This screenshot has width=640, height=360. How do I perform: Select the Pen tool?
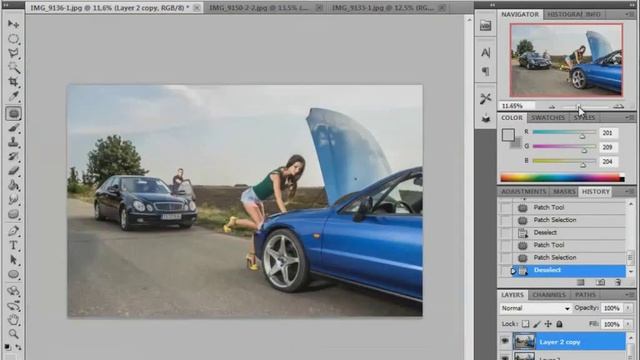point(13,231)
